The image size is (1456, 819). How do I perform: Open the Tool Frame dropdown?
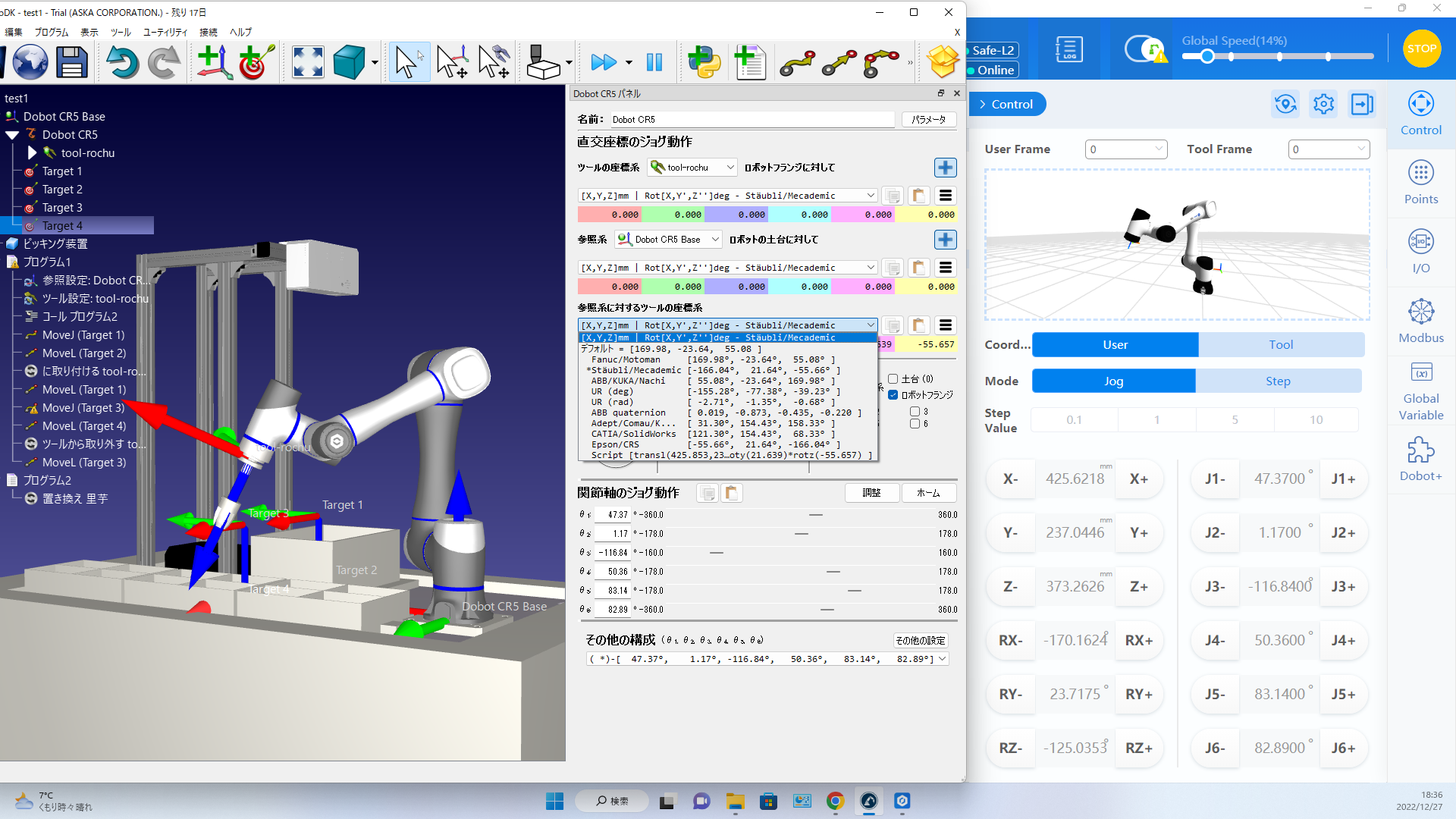1329,149
